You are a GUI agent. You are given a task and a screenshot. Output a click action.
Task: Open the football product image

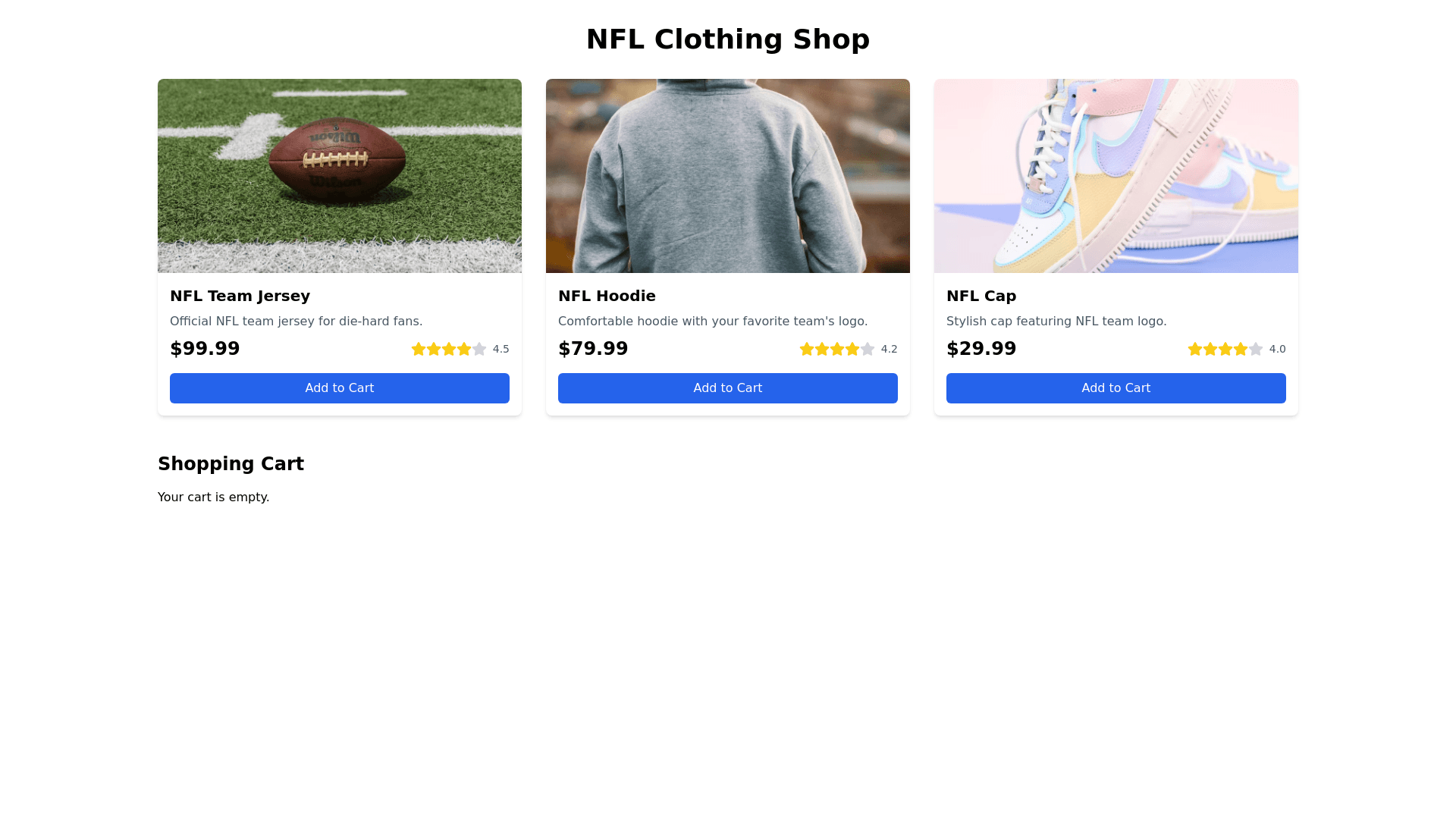[340, 176]
